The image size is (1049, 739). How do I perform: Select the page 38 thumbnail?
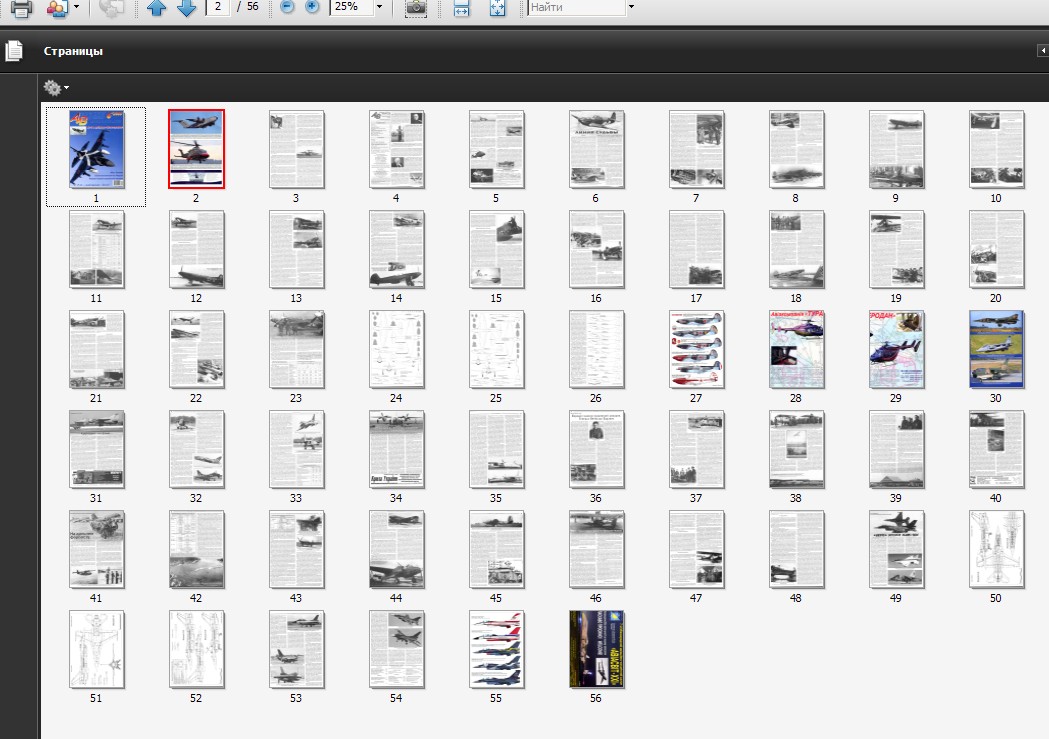(x=796, y=449)
